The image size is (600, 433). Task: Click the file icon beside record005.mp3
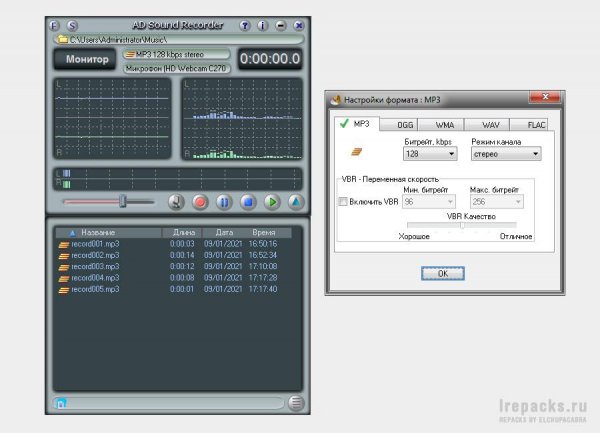click(x=64, y=290)
